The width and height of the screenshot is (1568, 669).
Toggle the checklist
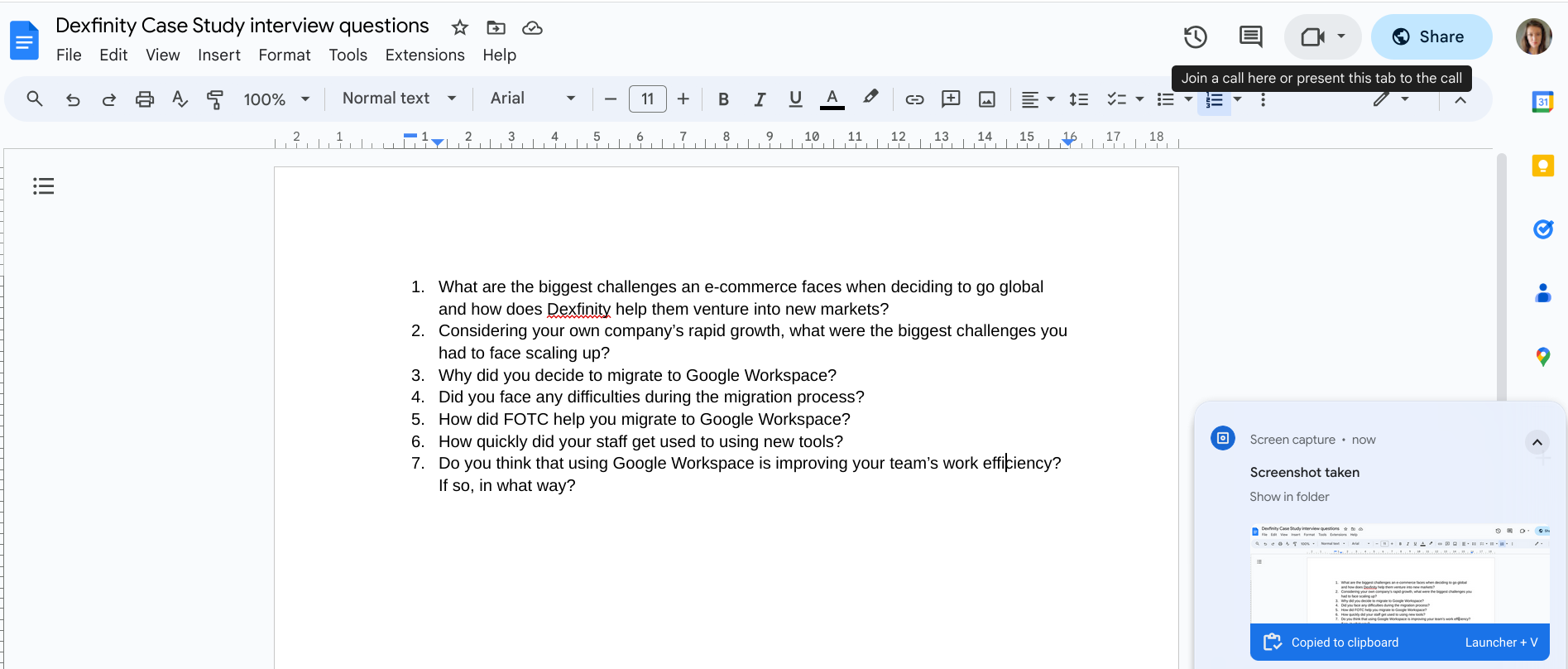click(x=1117, y=99)
